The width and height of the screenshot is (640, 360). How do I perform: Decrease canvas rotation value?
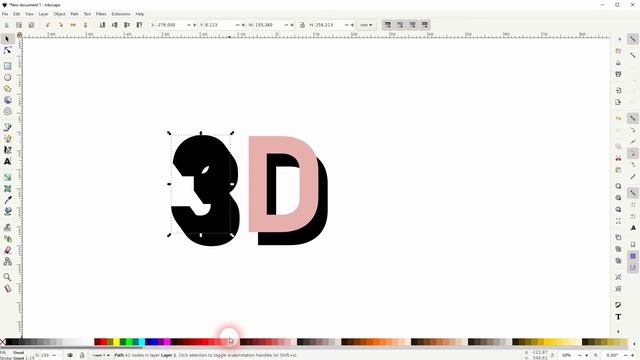click(627, 356)
